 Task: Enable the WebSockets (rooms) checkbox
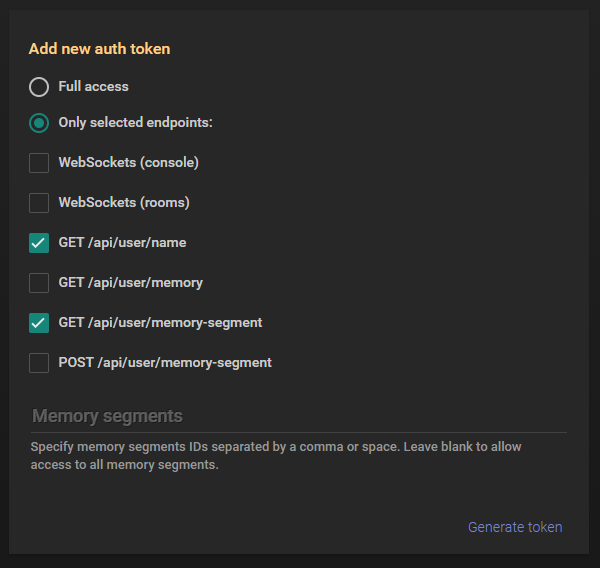coord(39,203)
